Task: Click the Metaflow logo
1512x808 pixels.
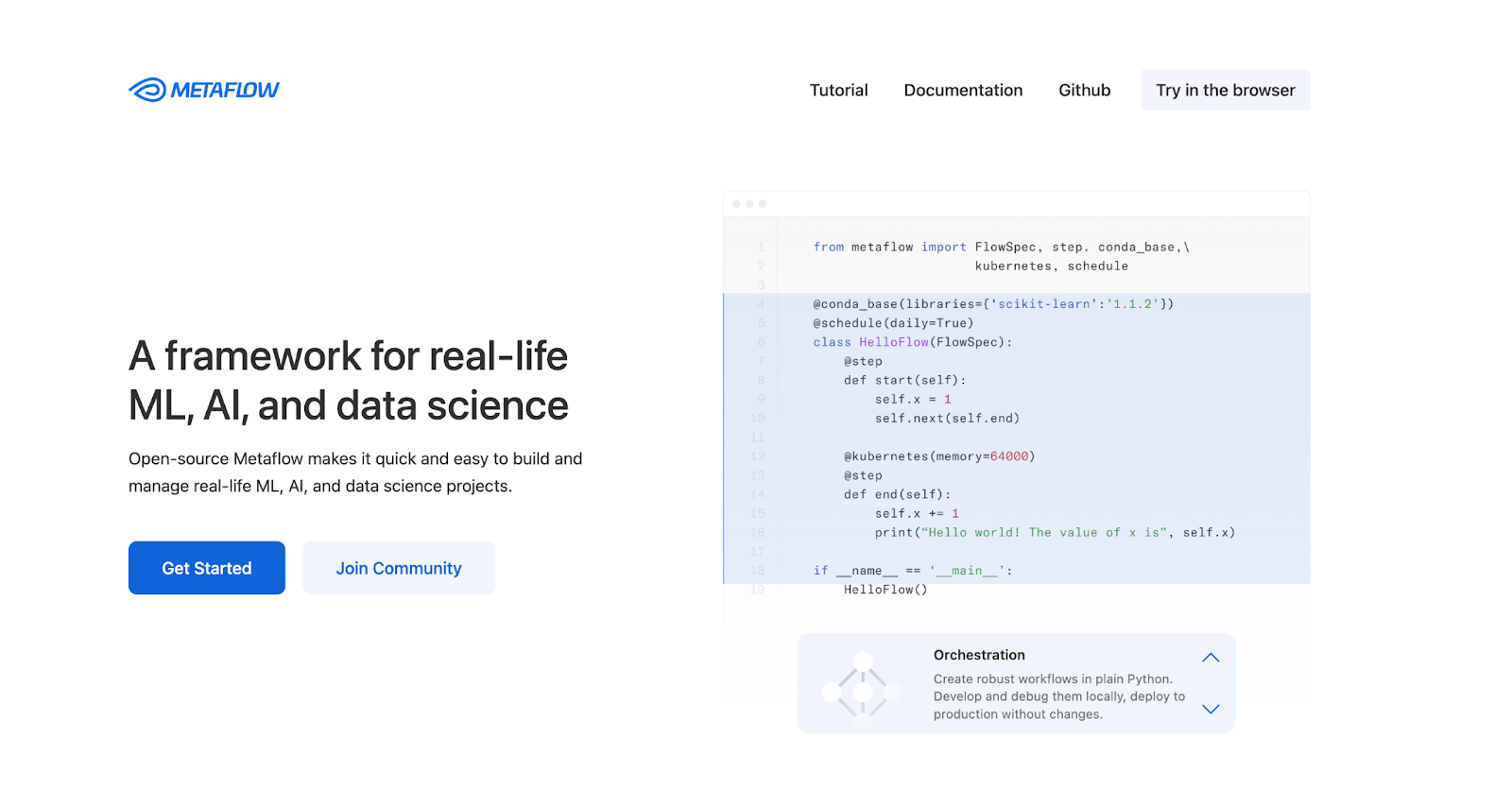Action: pos(204,90)
